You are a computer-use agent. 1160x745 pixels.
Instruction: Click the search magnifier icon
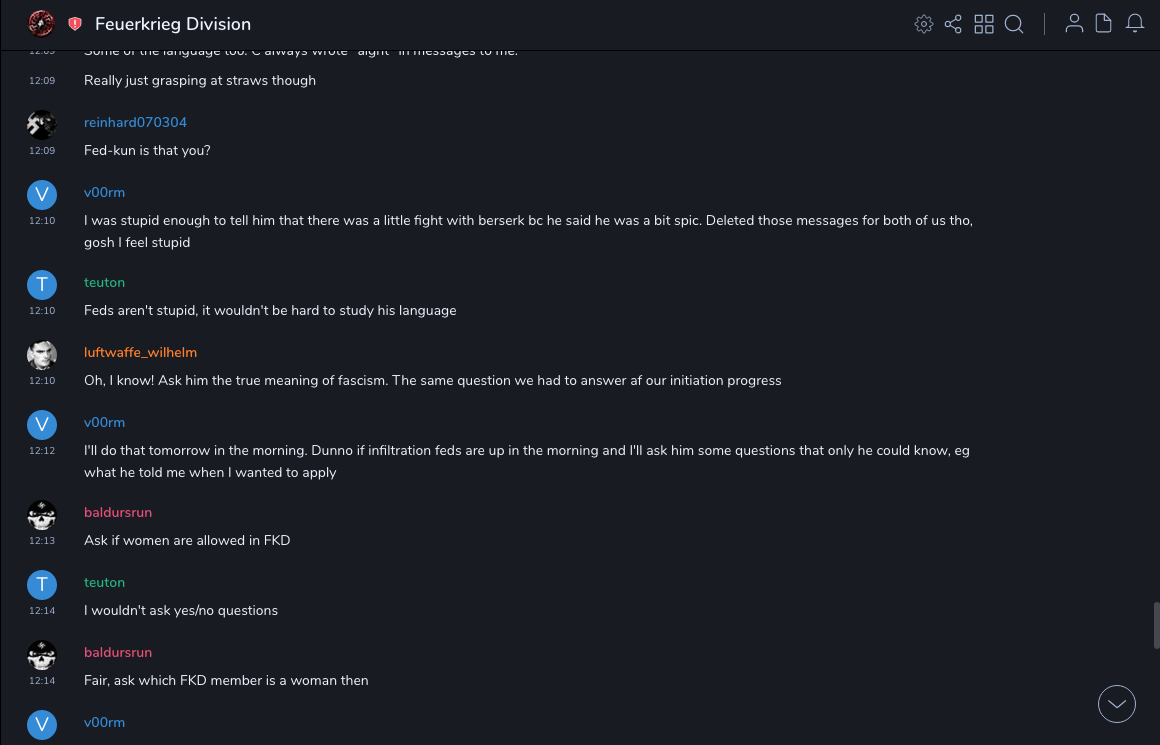(1014, 24)
